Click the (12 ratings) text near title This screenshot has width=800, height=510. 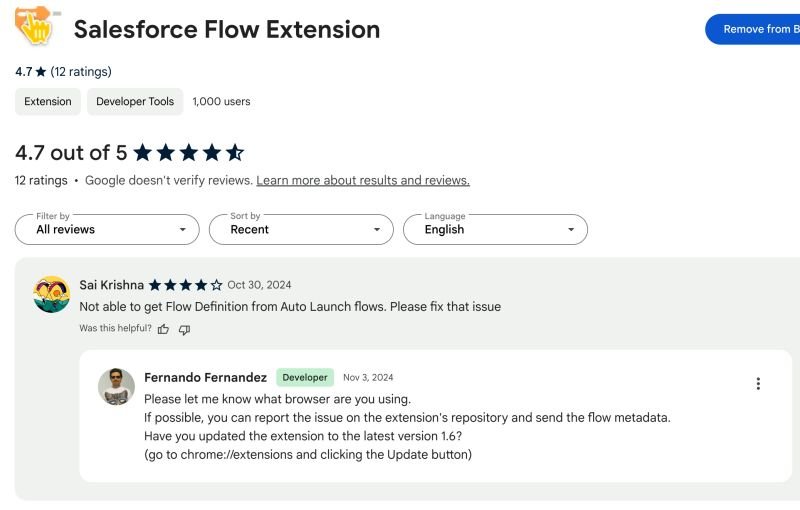[81, 72]
